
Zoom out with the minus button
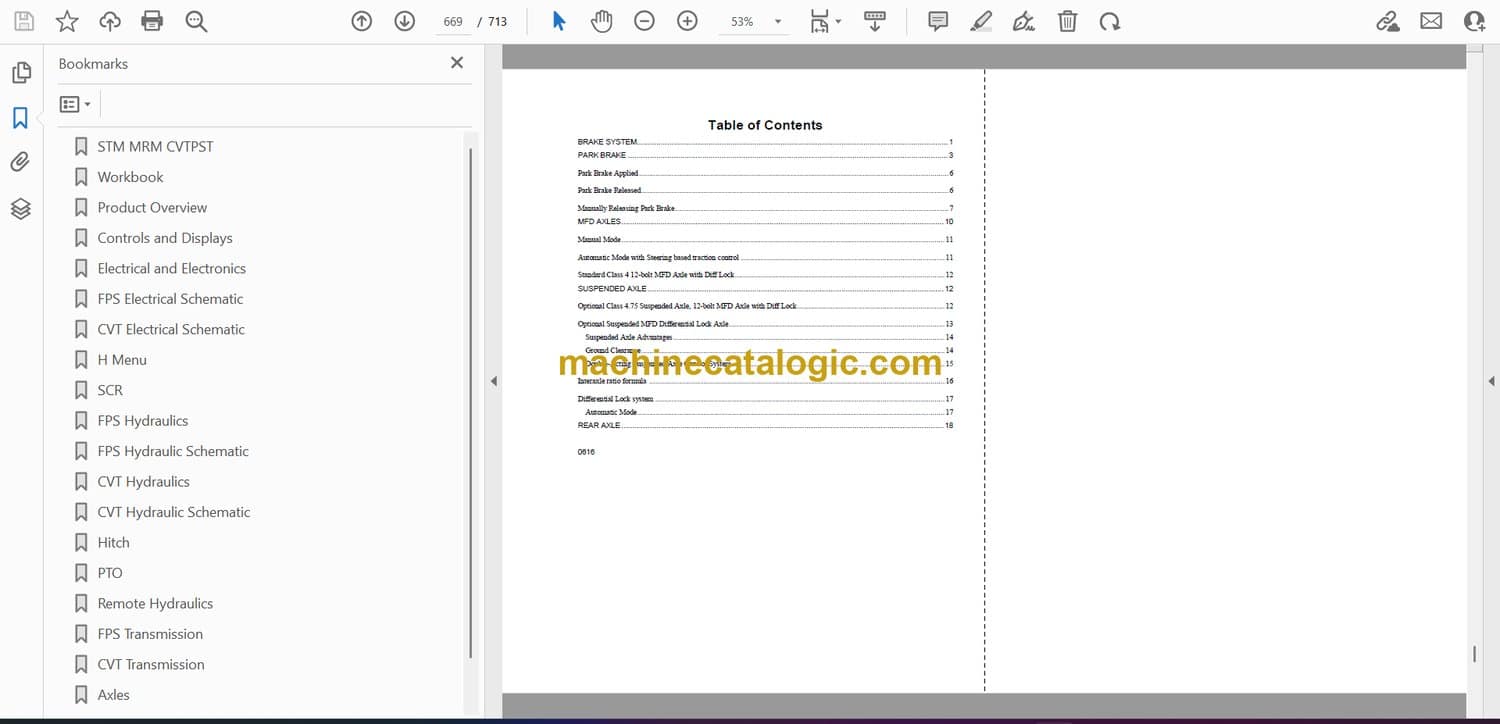[645, 21]
